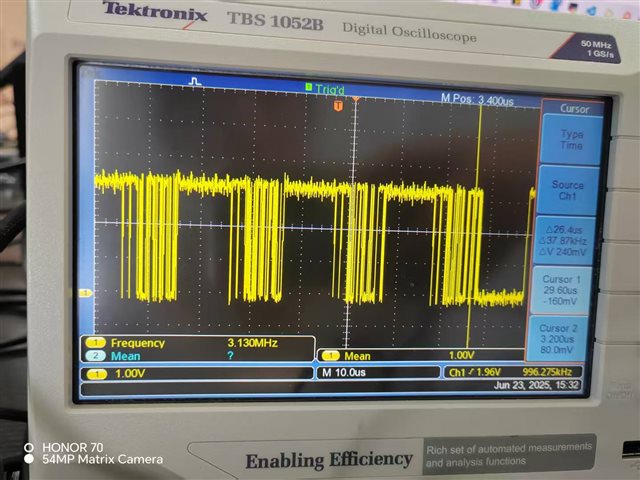640x480 pixels.
Task: Click the Jun 23, 2025, 15:32 date readout
Action: (x=536, y=385)
